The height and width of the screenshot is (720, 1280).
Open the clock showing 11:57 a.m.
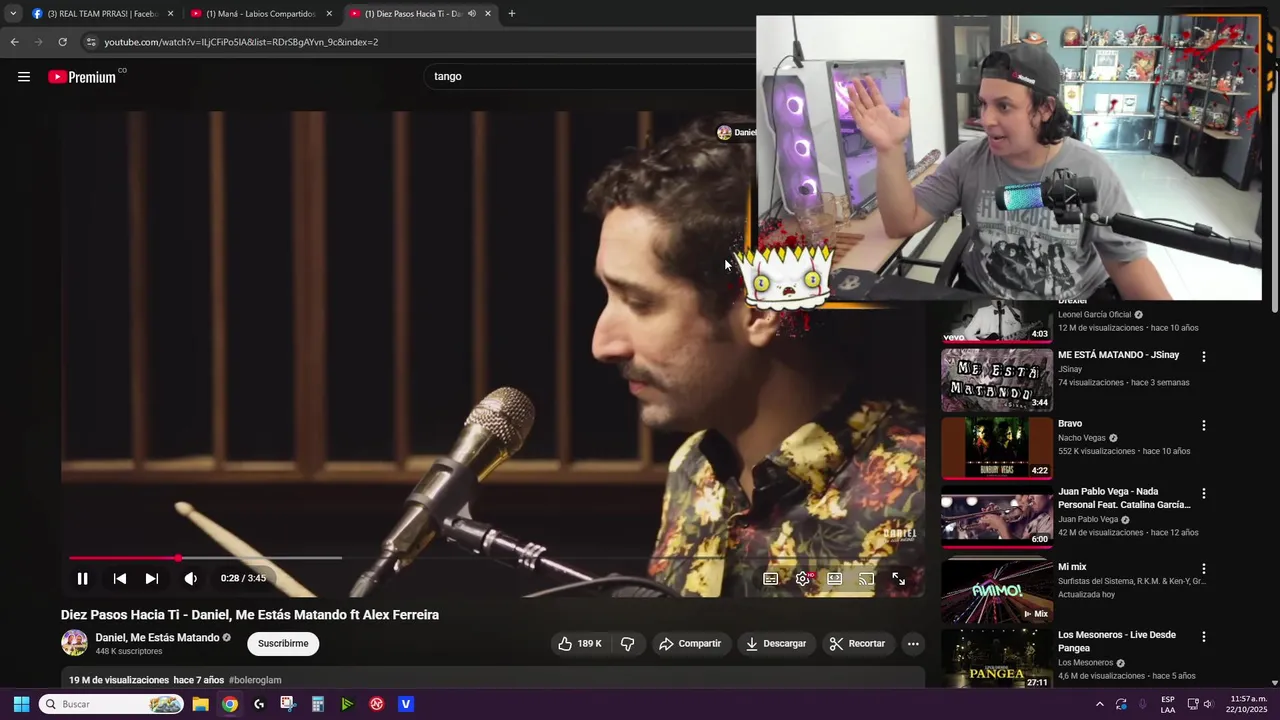pyautogui.click(x=1248, y=704)
